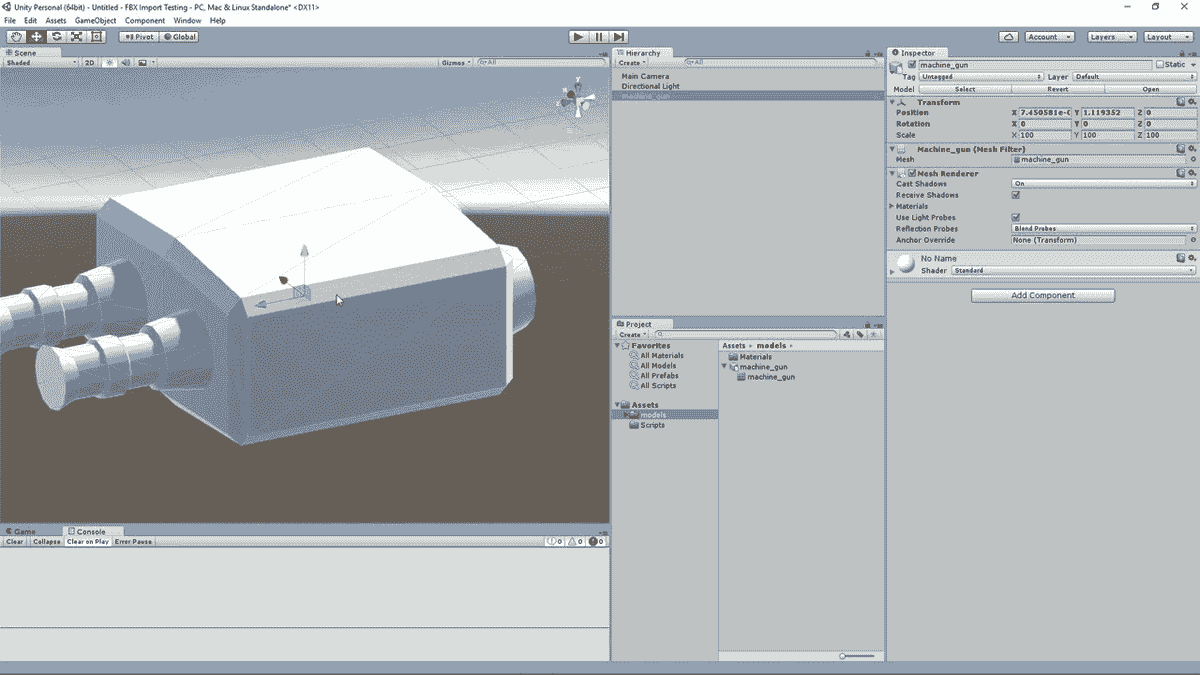The width and height of the screenshot is (1200, 675).
Task: Click the Step frame button
Action: pyautogui.click(x=619, y=36)
